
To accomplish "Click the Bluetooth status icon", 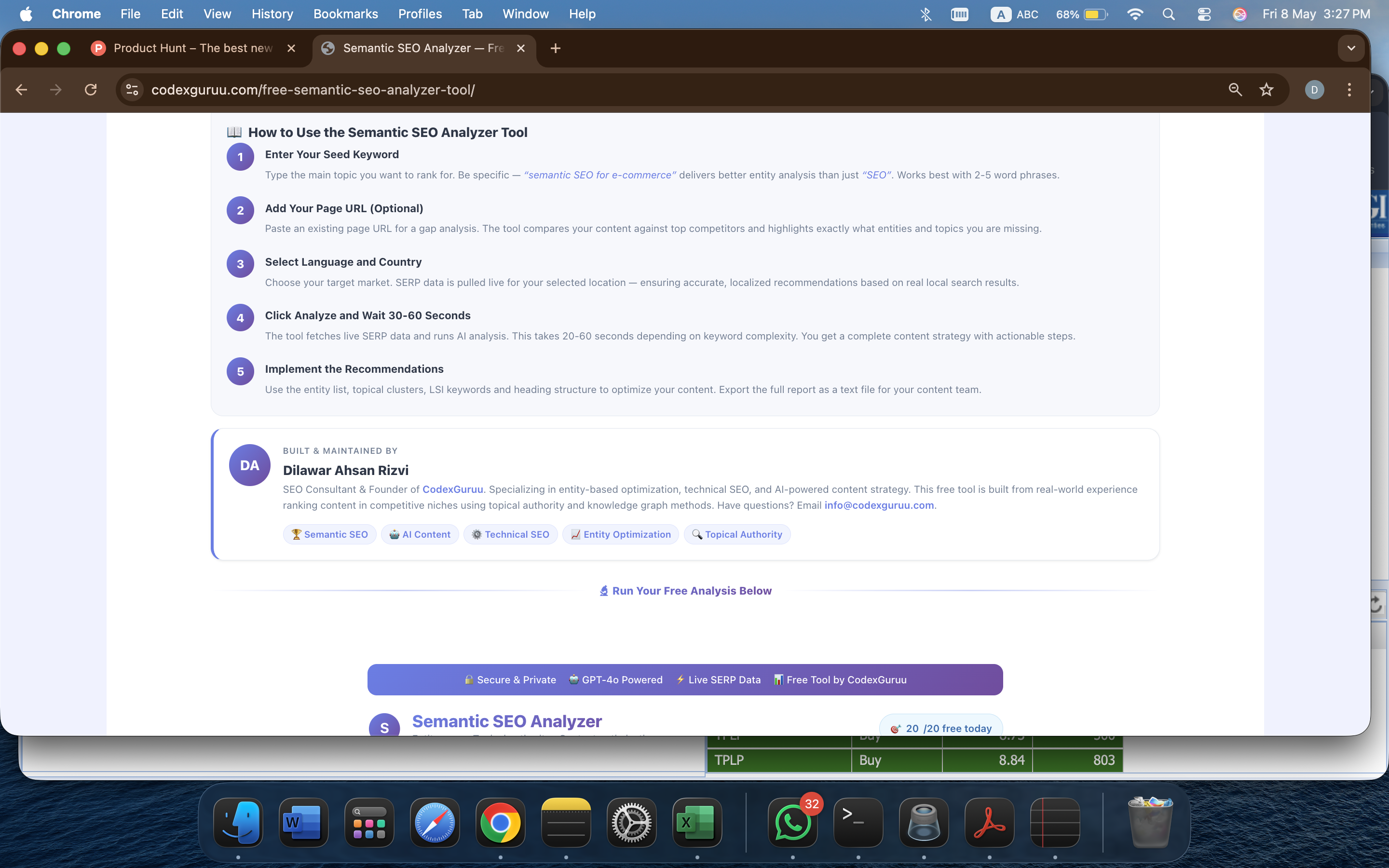I will [925, 14].
